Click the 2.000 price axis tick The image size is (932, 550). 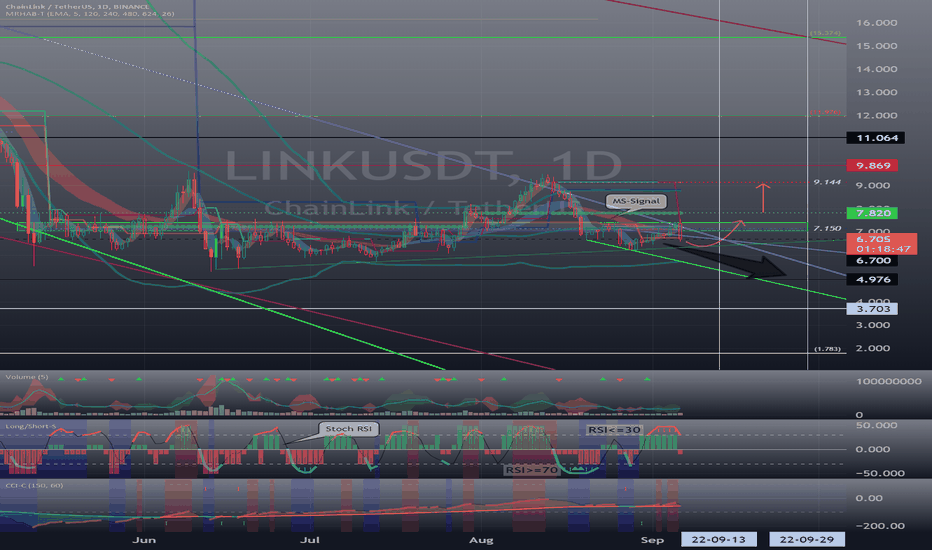pyautogui.click(x=873, y=348)
